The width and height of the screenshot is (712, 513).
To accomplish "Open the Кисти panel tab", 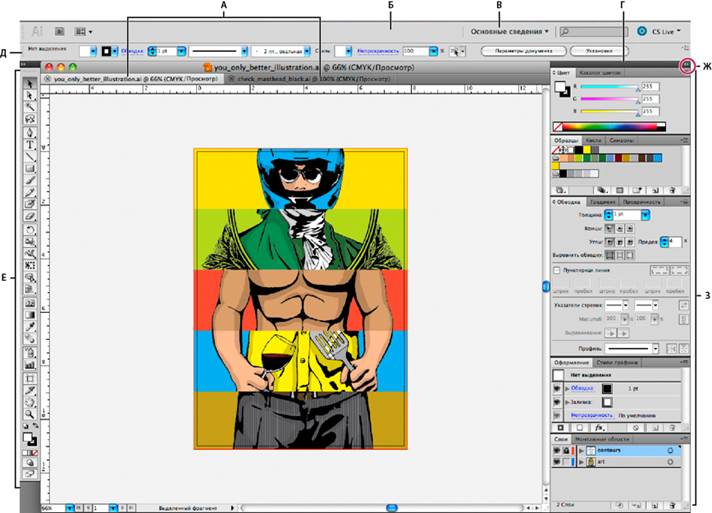I will tap(593, 140).
